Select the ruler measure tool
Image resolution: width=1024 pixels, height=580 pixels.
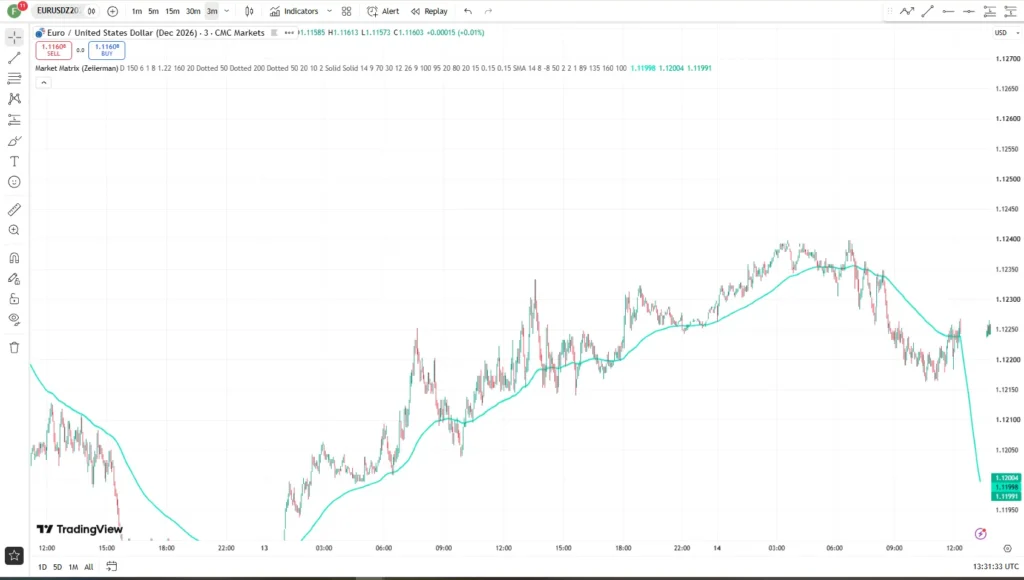(14, 210)
